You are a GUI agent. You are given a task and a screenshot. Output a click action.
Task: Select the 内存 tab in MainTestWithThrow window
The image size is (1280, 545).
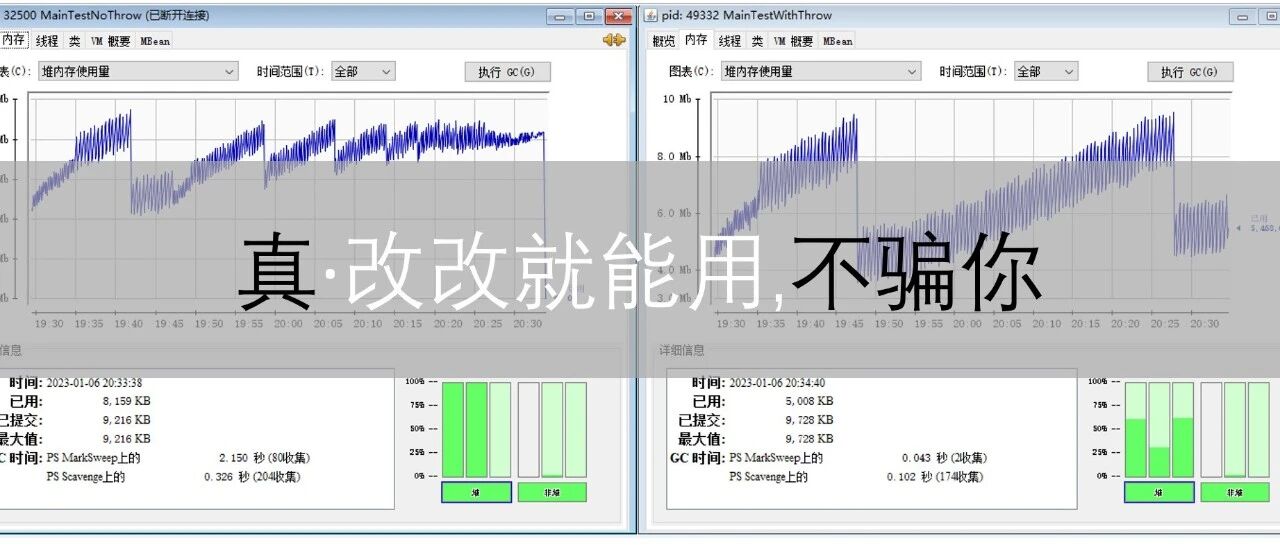click(696, 40)
